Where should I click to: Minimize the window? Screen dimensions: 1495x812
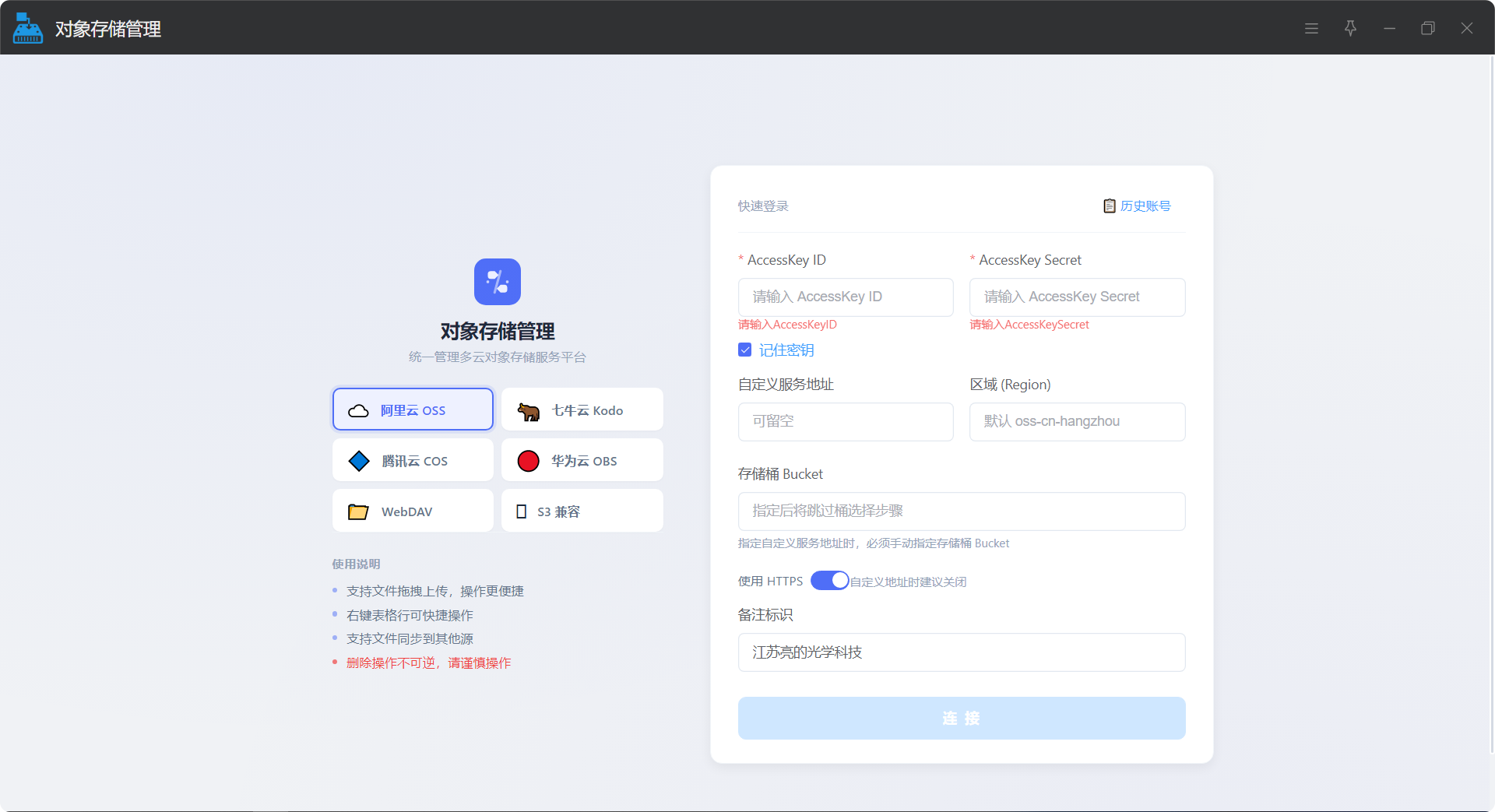coord(1389,28)
